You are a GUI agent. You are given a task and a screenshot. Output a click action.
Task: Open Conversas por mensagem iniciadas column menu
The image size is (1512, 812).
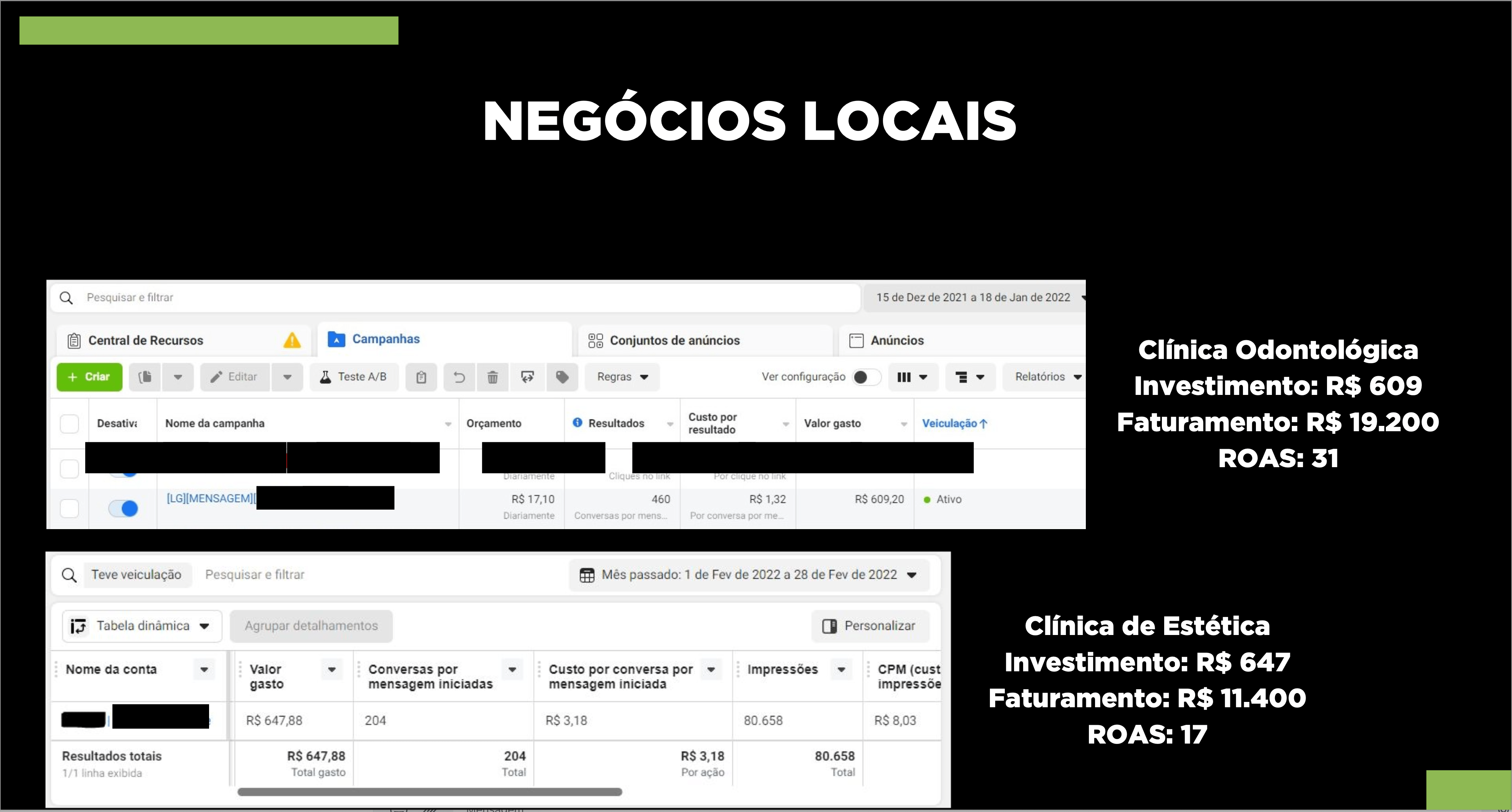[x=513, y=669]
